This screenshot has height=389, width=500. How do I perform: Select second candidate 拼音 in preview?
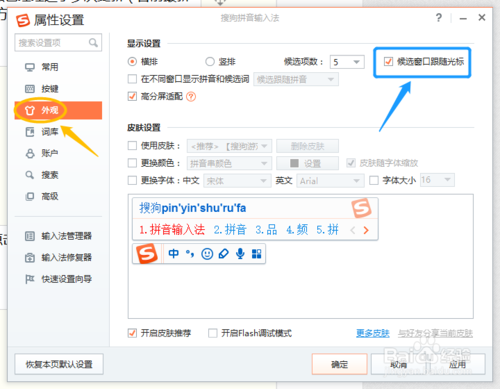click(x=230, y=230)
